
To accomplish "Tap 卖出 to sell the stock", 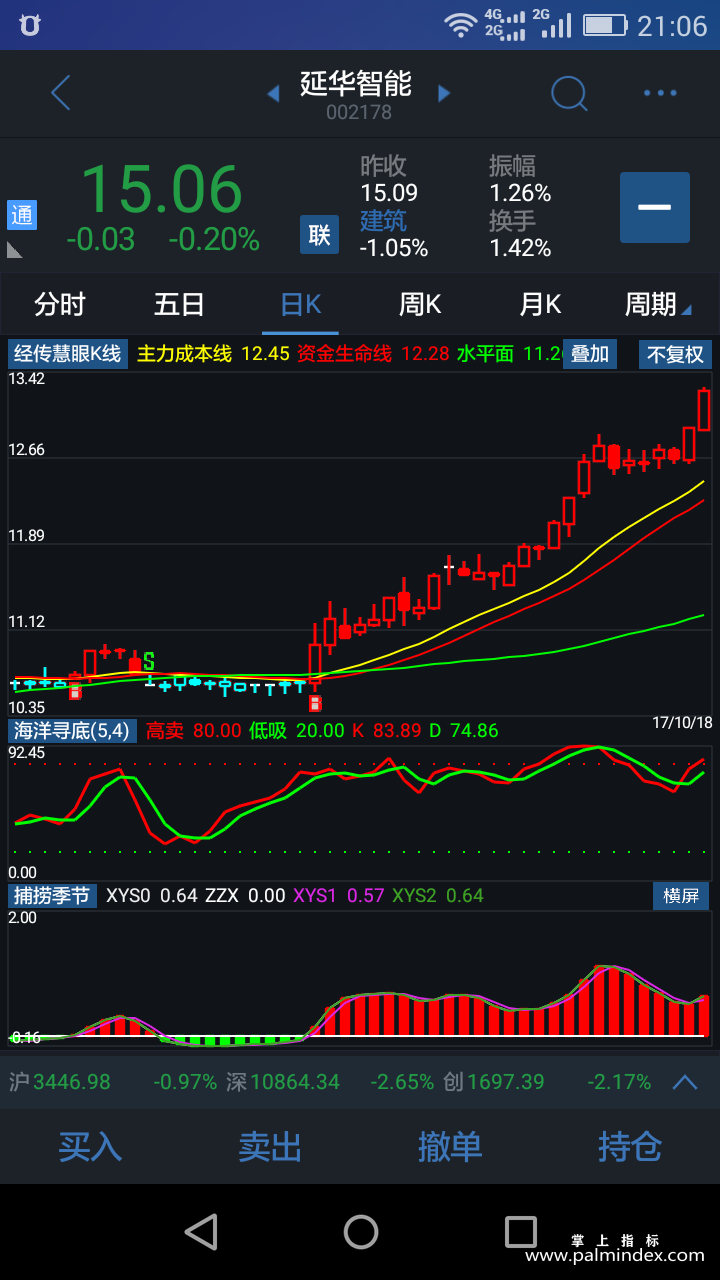I will [270, 1146].
